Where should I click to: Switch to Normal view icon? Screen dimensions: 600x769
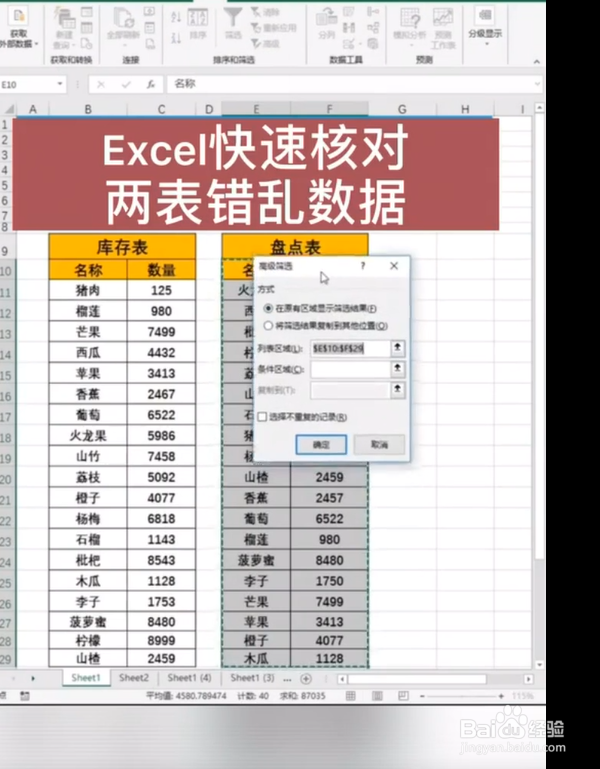(350, 696)
